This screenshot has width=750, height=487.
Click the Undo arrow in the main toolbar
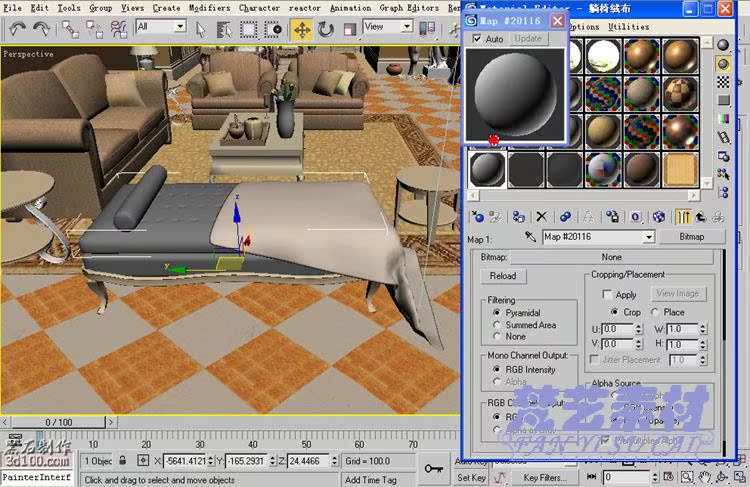coord(16,29)
